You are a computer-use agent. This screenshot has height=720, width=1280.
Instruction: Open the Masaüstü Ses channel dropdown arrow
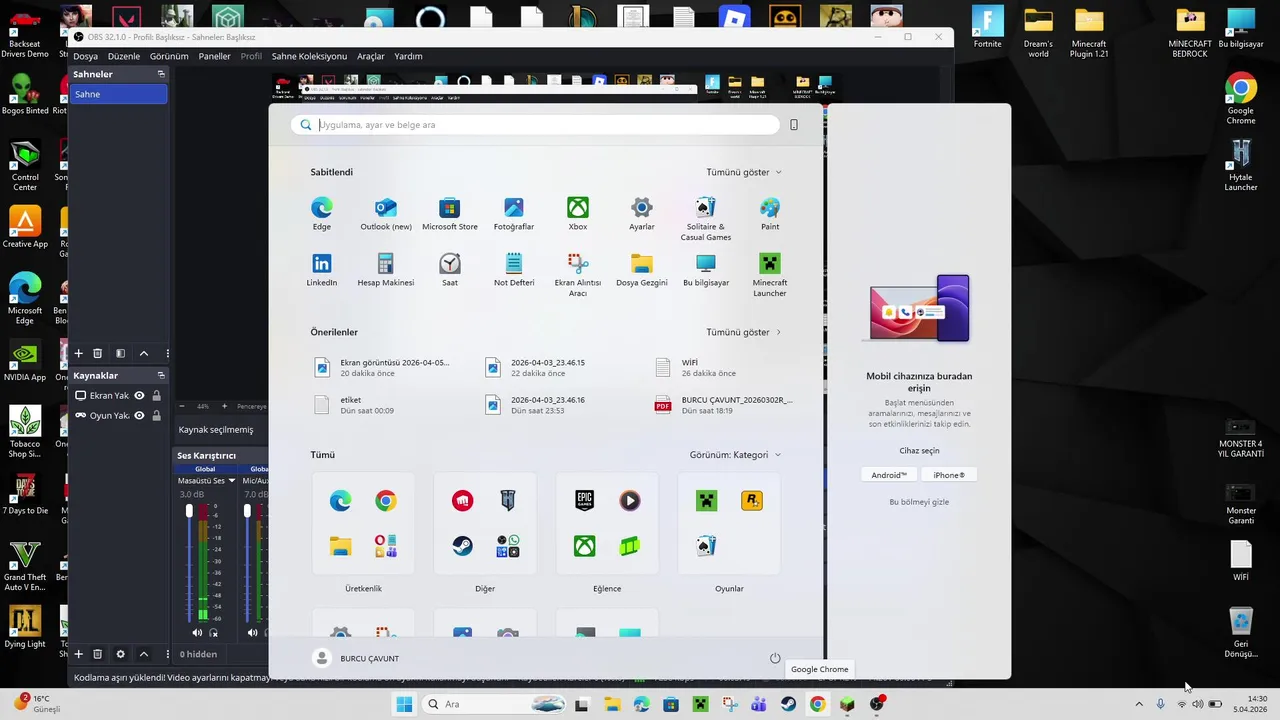(232, 481)
